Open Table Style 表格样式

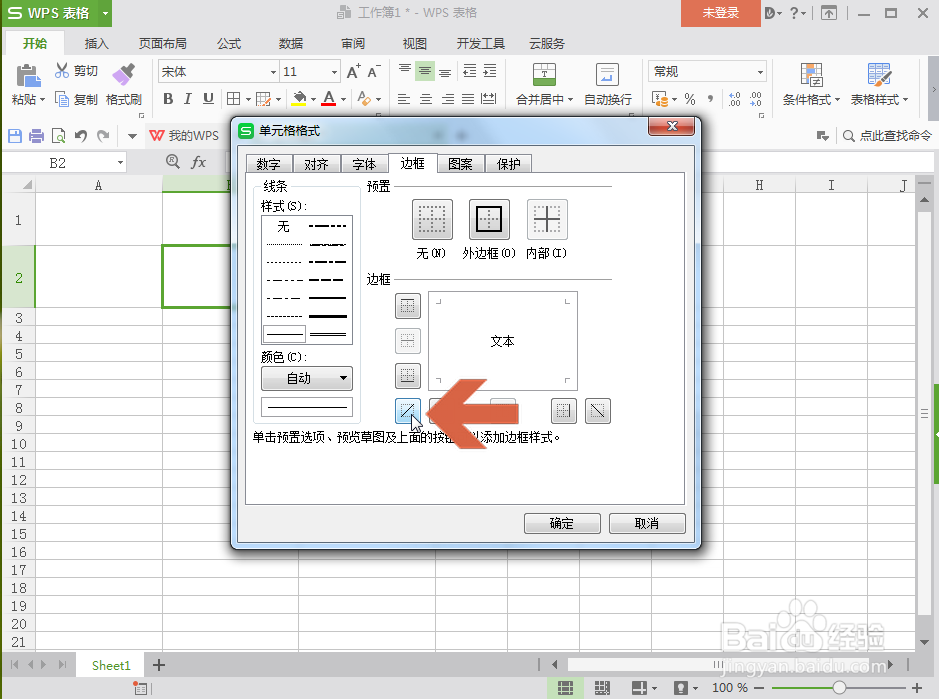(879, 84)
